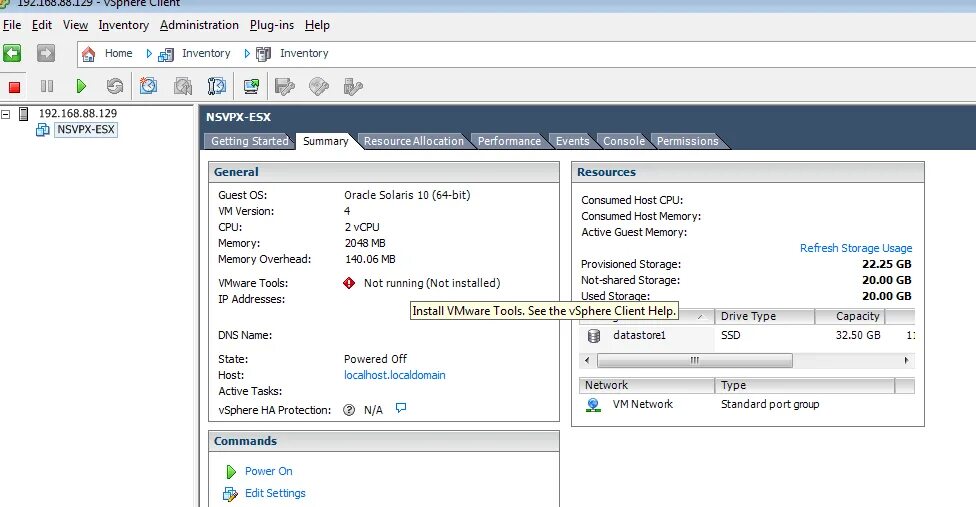
Task: Click the HA Protection speech bubble icon
Action: [x=401, y=408]
